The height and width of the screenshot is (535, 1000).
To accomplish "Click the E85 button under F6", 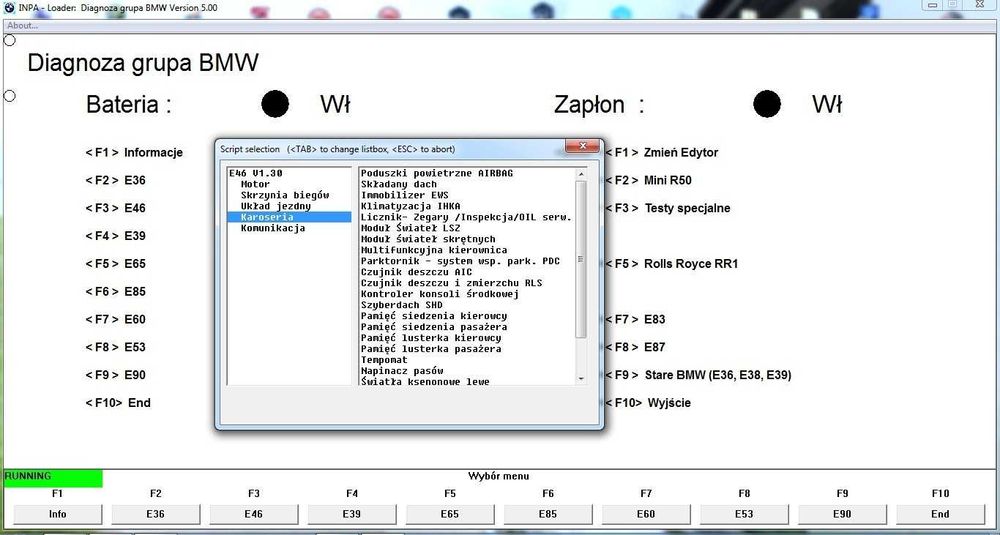I will pos(548,514).
